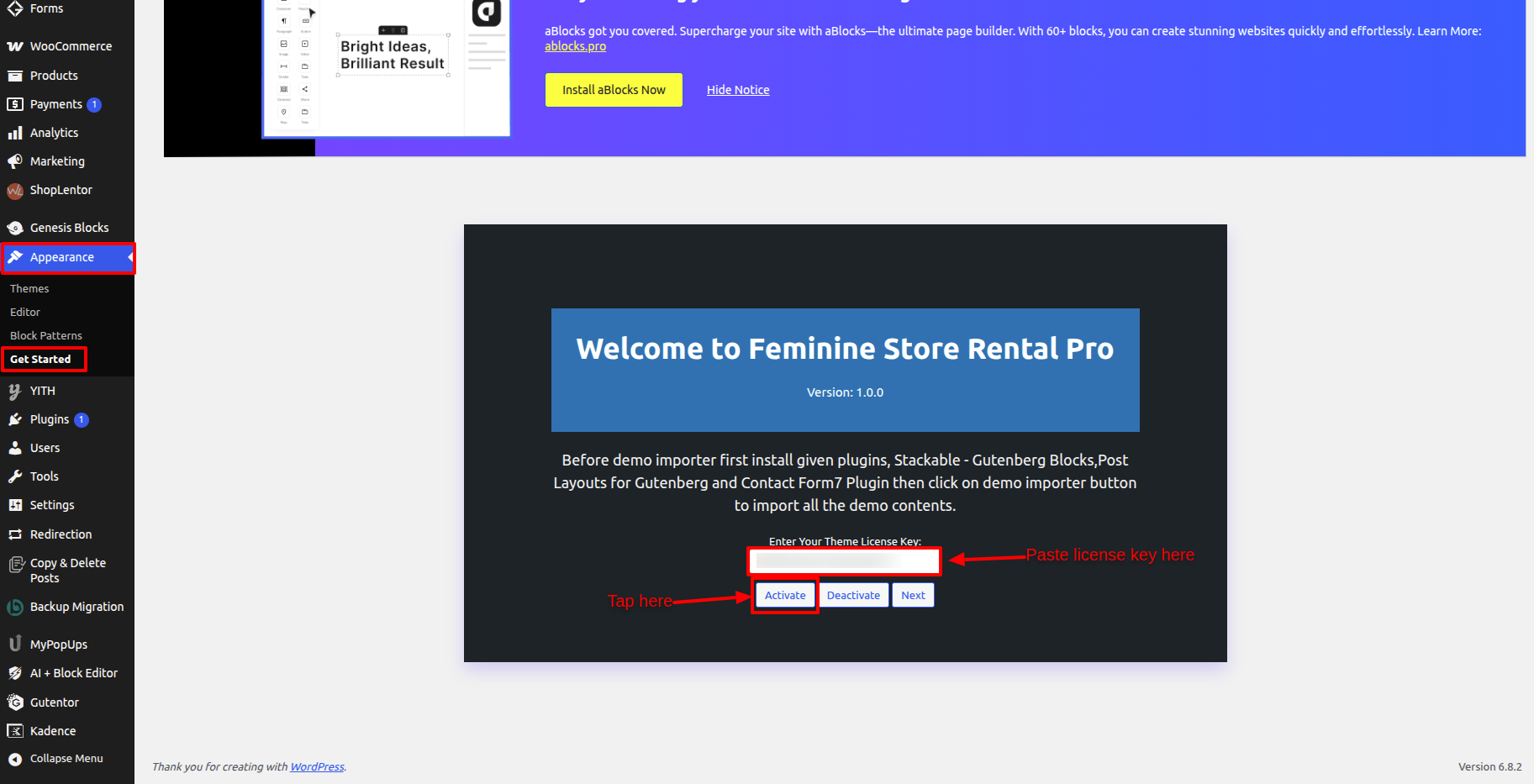The width and height of the screenshot is (1534, 784).
Task: Click the Marketing megaphone icon
Action: click(15, 161)
